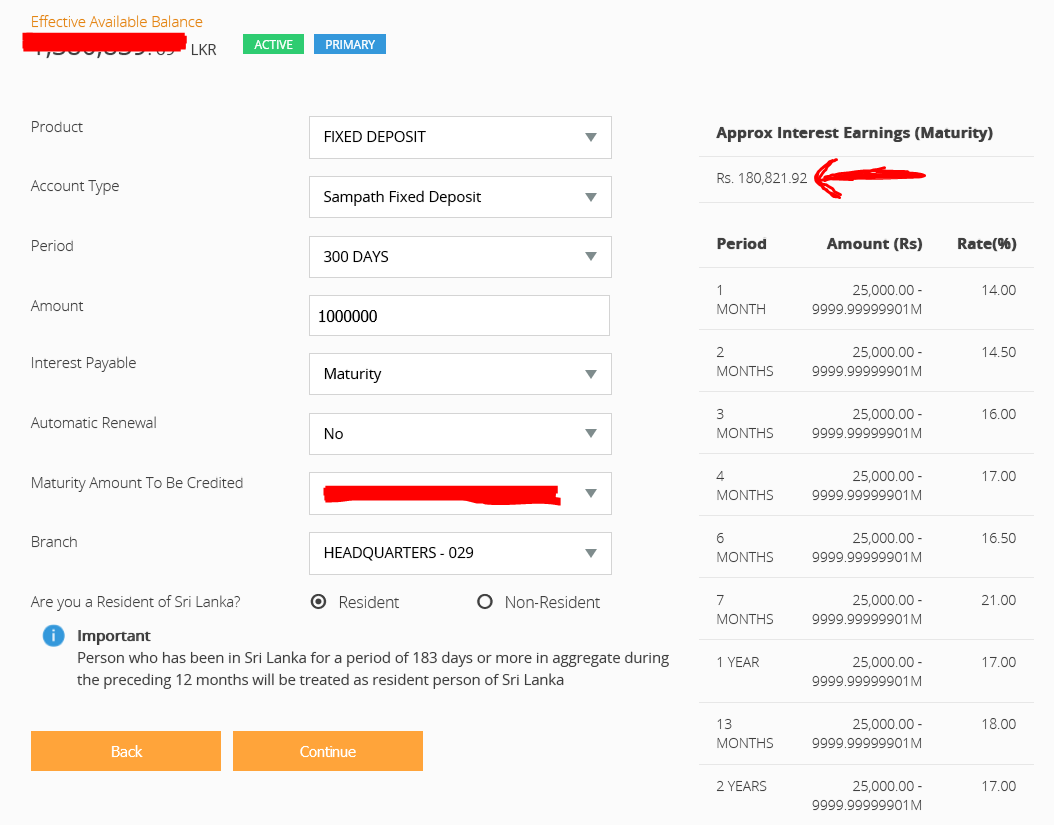The width and height of the screenshot is (1054, 825).
Task: Click the 16.00 rate value
Action: (998, 414)
